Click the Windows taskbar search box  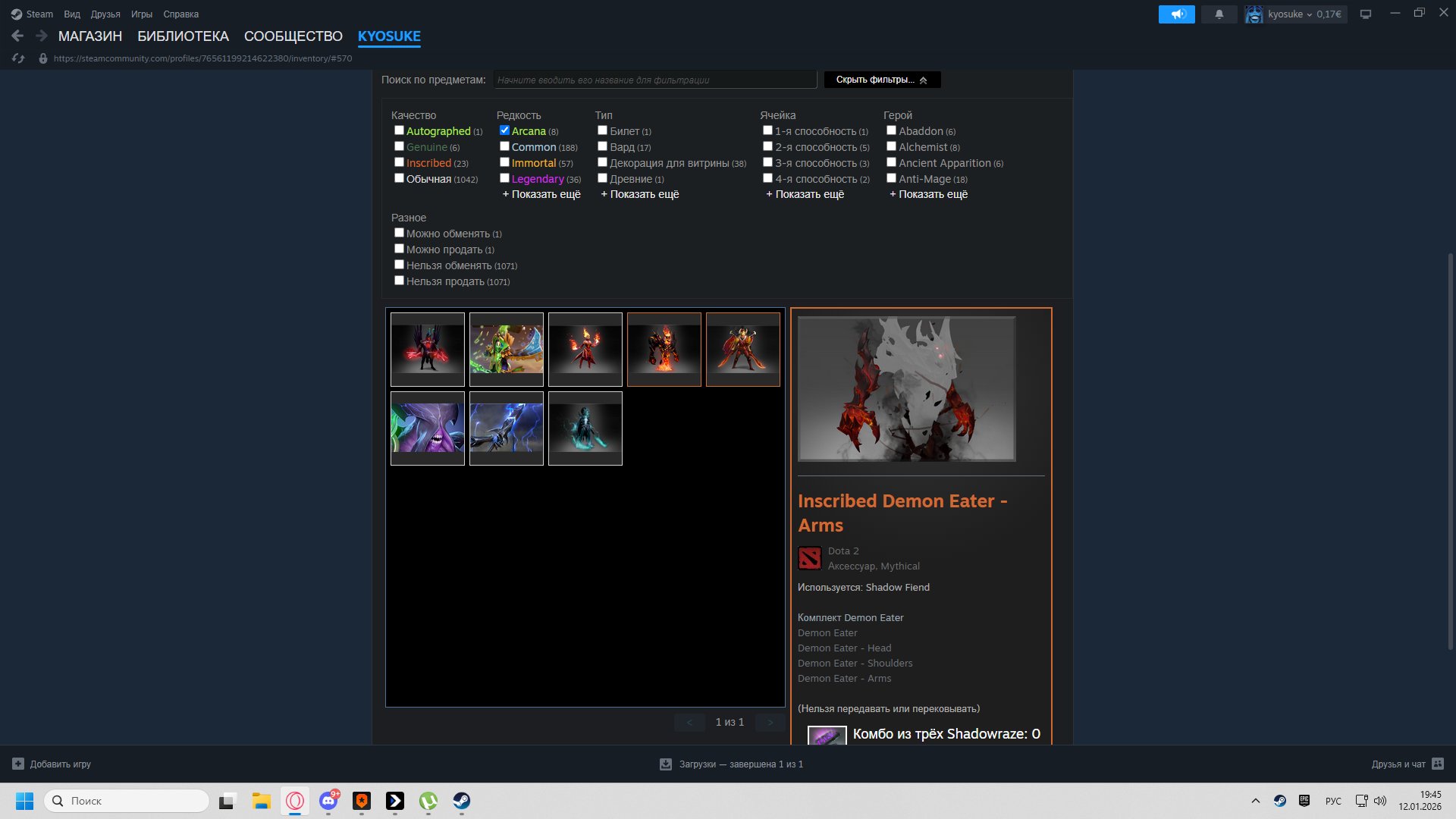pyautogui.click(x=127, y=801)
